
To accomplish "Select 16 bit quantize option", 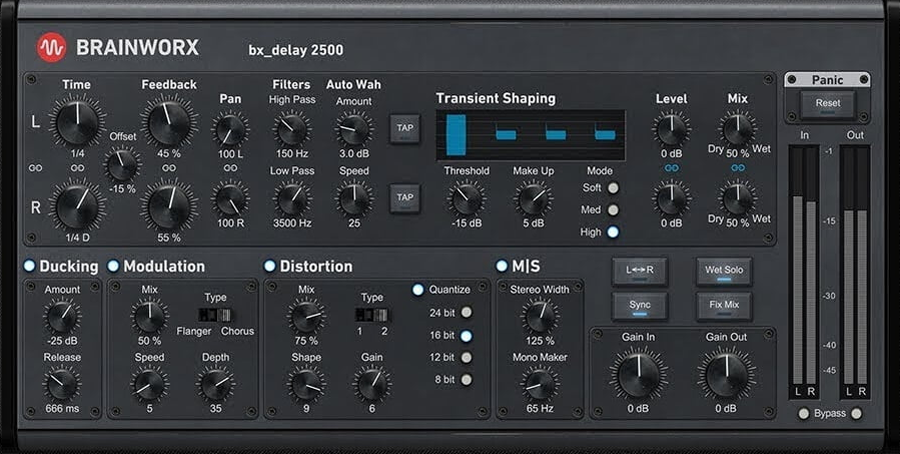I will pos(466,335).
